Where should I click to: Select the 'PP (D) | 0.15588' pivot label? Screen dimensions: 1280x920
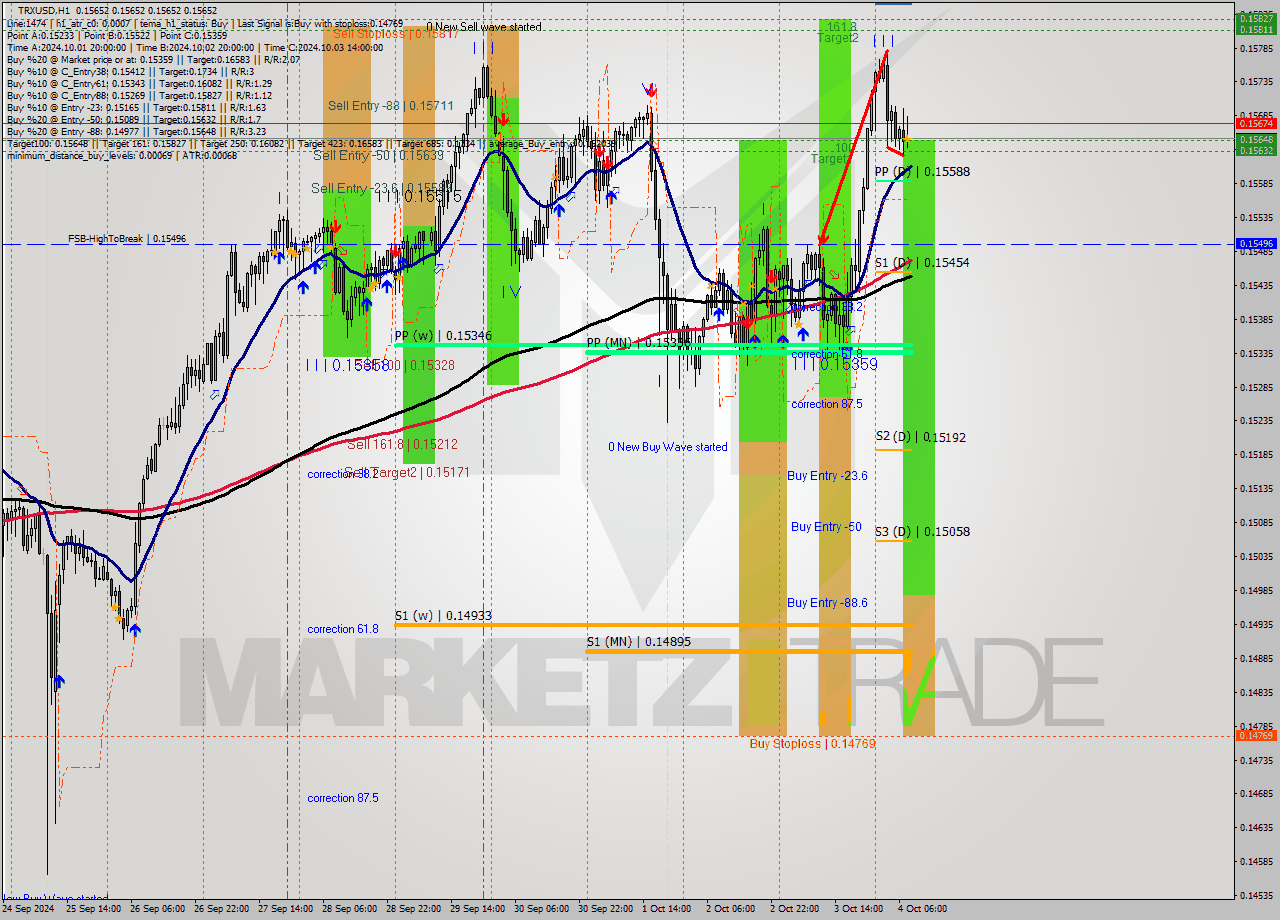[x=922, y=172]
